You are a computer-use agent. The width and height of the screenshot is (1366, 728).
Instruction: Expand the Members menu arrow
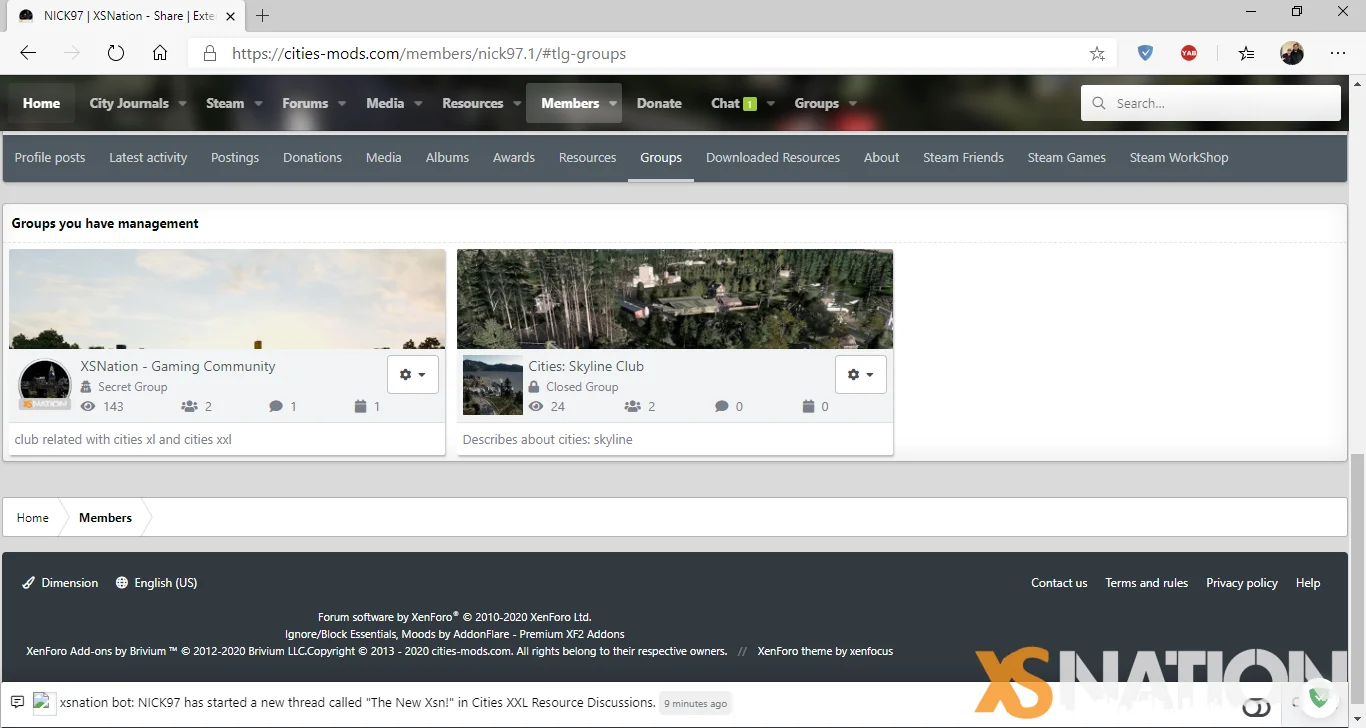pos(613,103)
